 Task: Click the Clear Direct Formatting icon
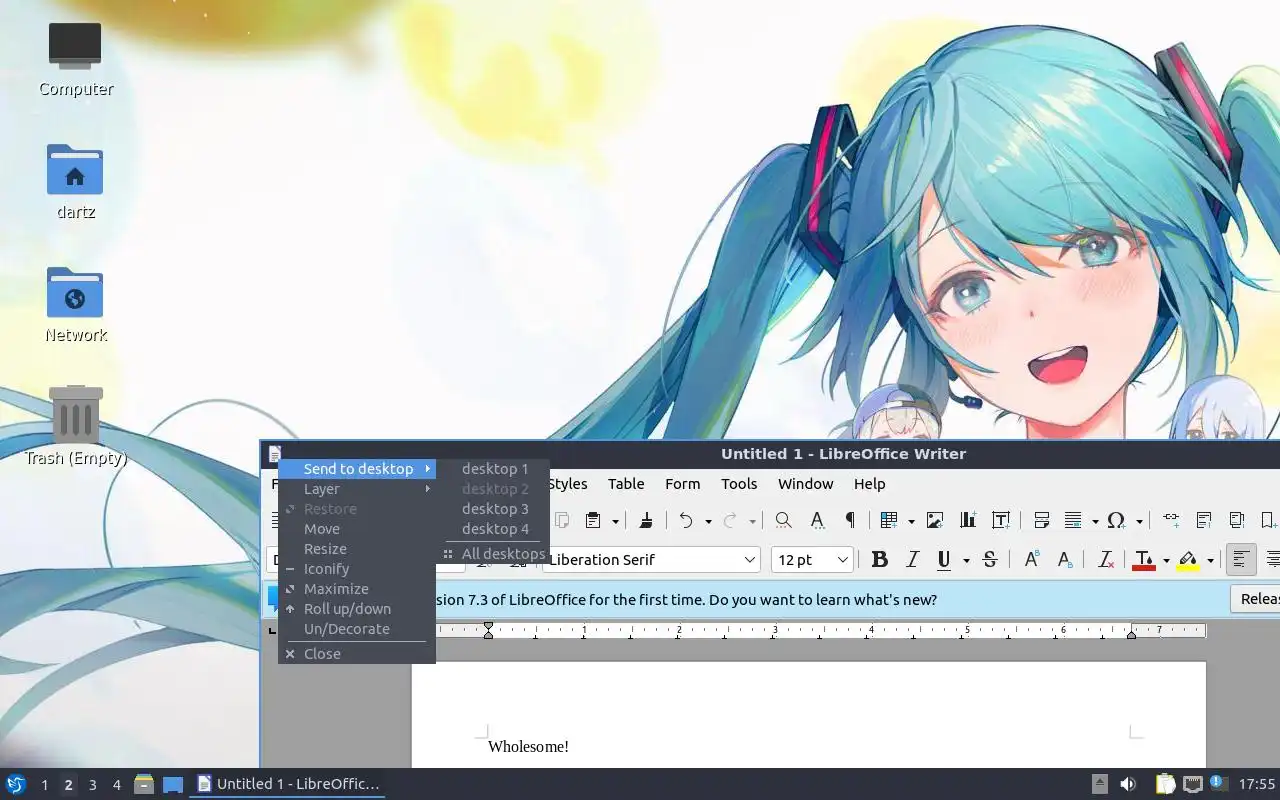point(1106,560)
